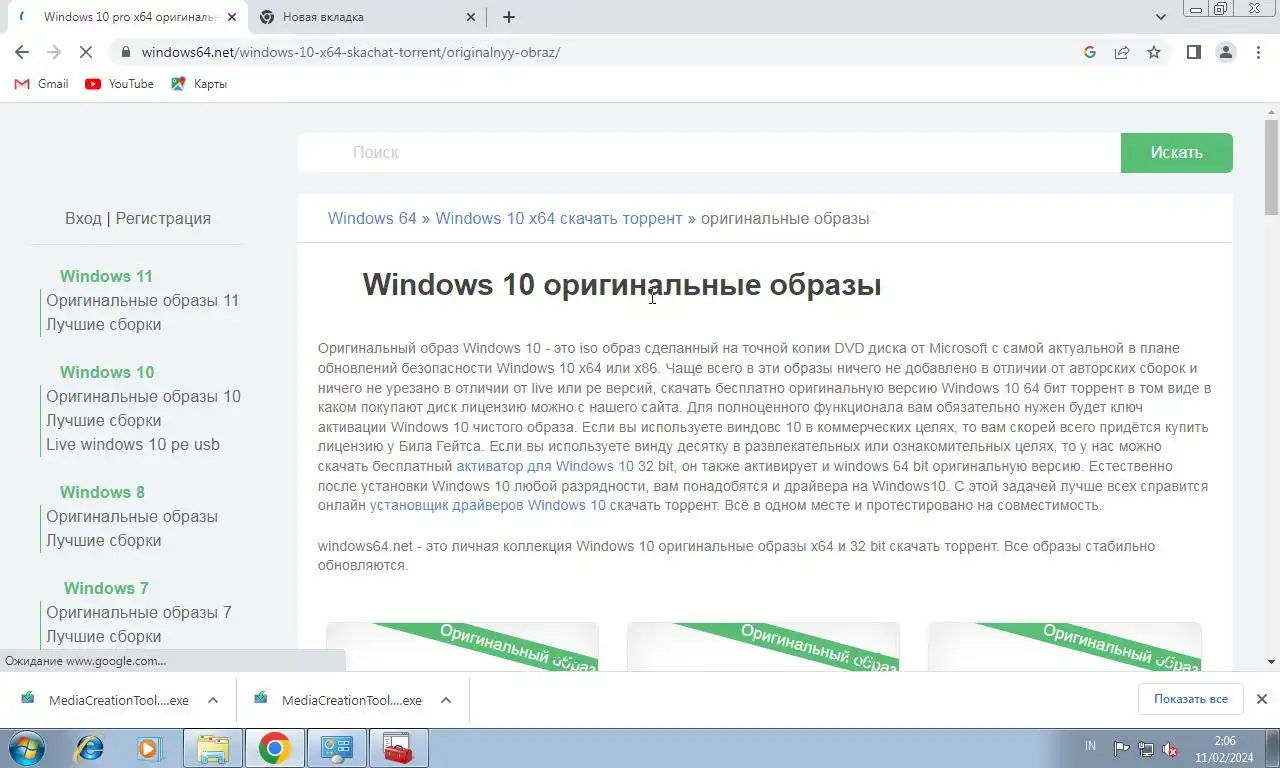This screenshot has height=768, width=1280.
Task: Open Action Center flag tray icon
Action: (x=1122, y=748)
